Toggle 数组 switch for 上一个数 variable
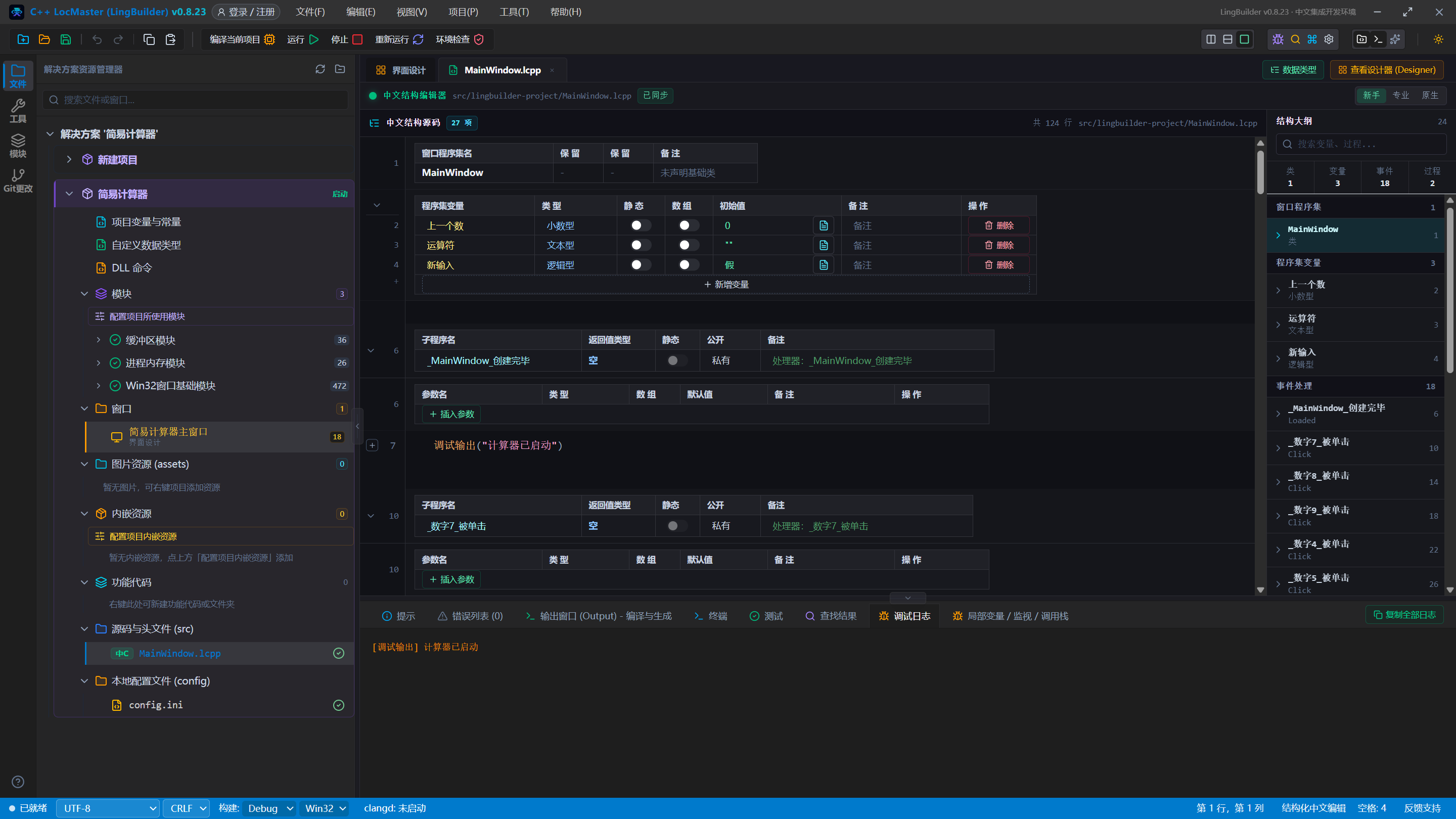Image resolution: width=1456 pixels, height=819 pixels. [x=689, y=225]
